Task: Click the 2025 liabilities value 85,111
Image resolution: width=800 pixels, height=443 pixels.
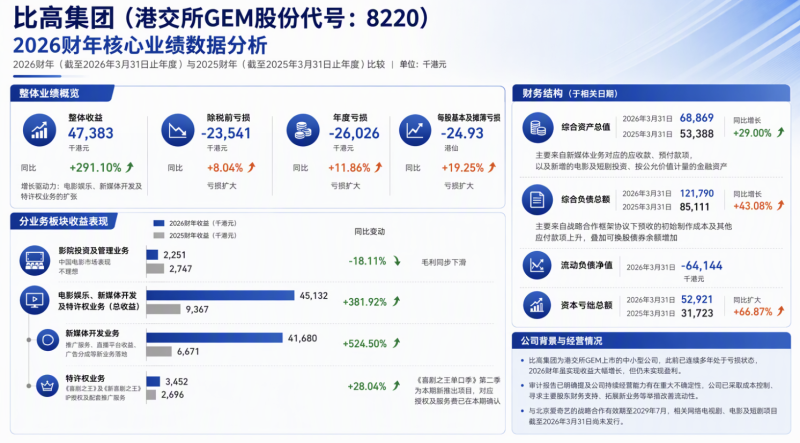Action: [694, 207]
